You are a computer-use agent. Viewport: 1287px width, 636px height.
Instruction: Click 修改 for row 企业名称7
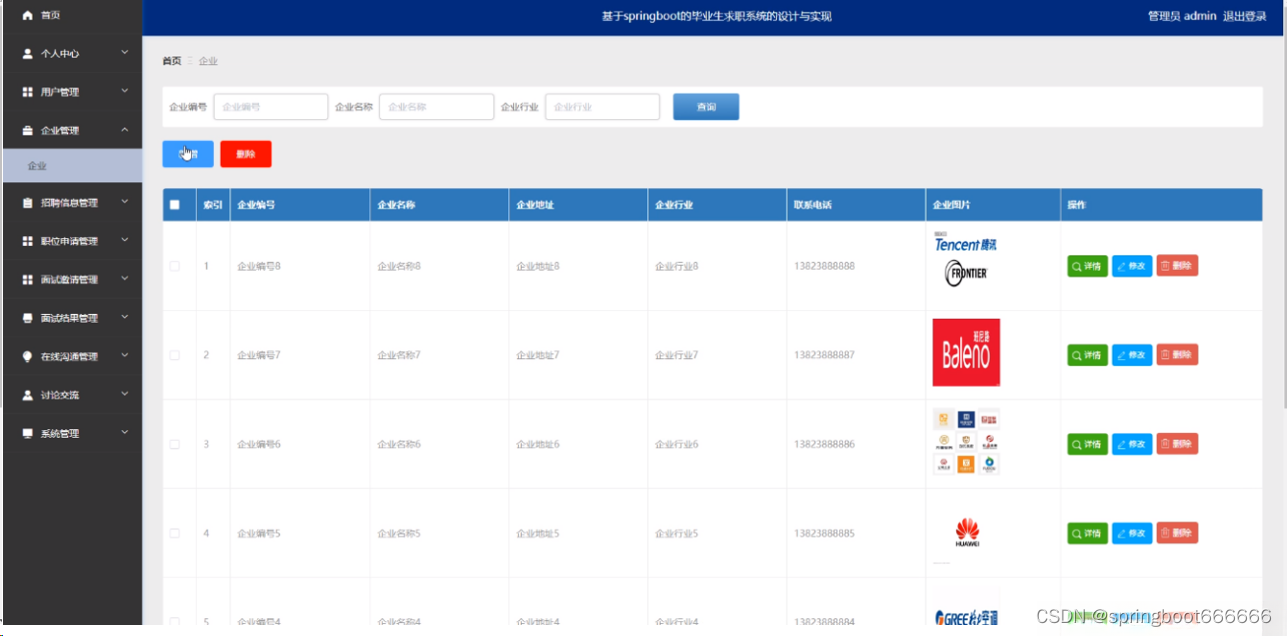click(x=1132, y=355)
